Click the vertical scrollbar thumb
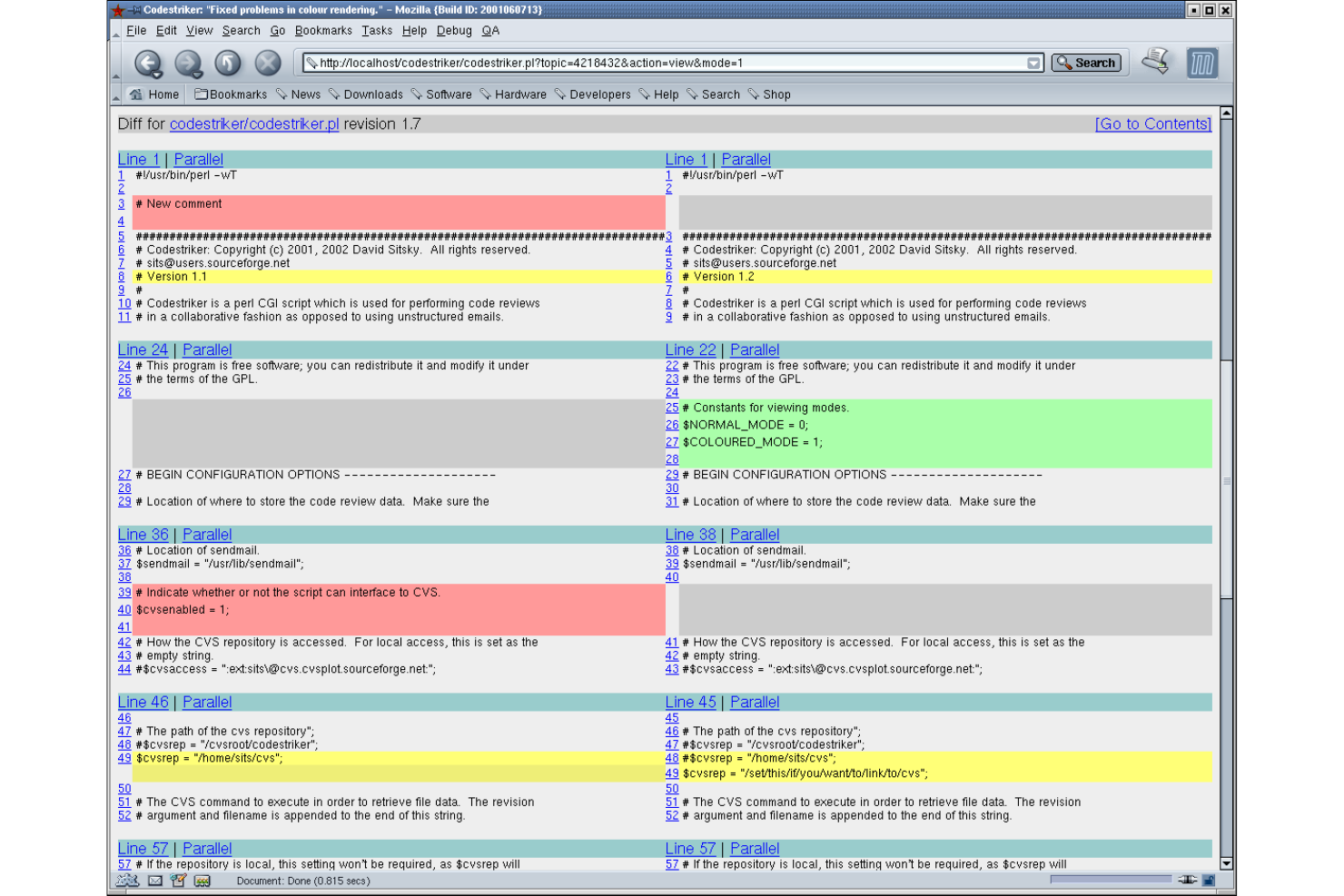This screenshot has height=896, width=1344. (1226, 479)
